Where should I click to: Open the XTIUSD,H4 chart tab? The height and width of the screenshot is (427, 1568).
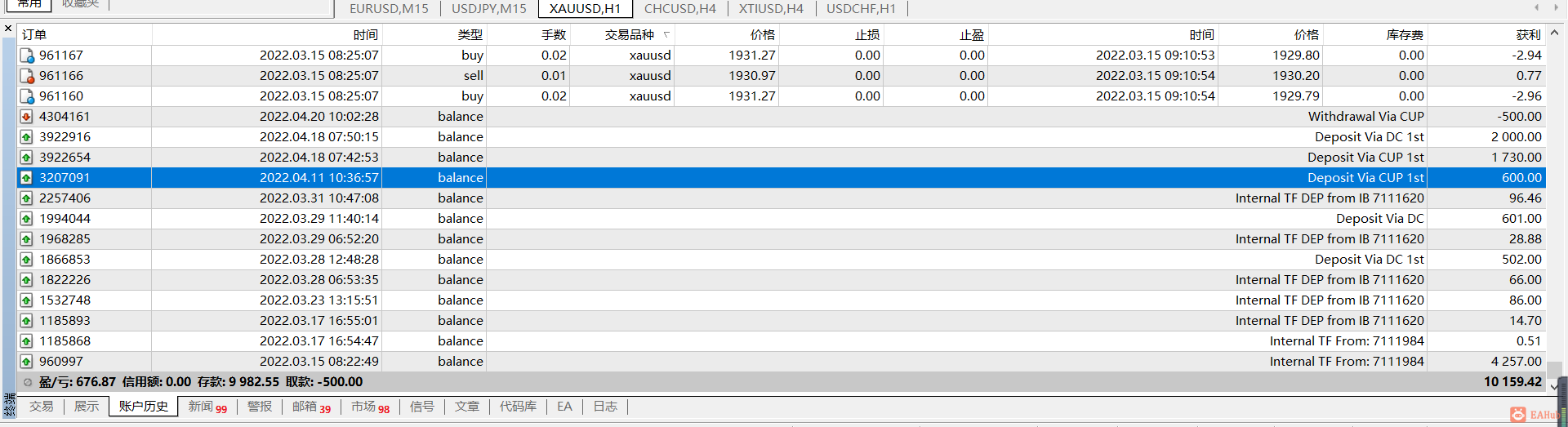point(771,9)
